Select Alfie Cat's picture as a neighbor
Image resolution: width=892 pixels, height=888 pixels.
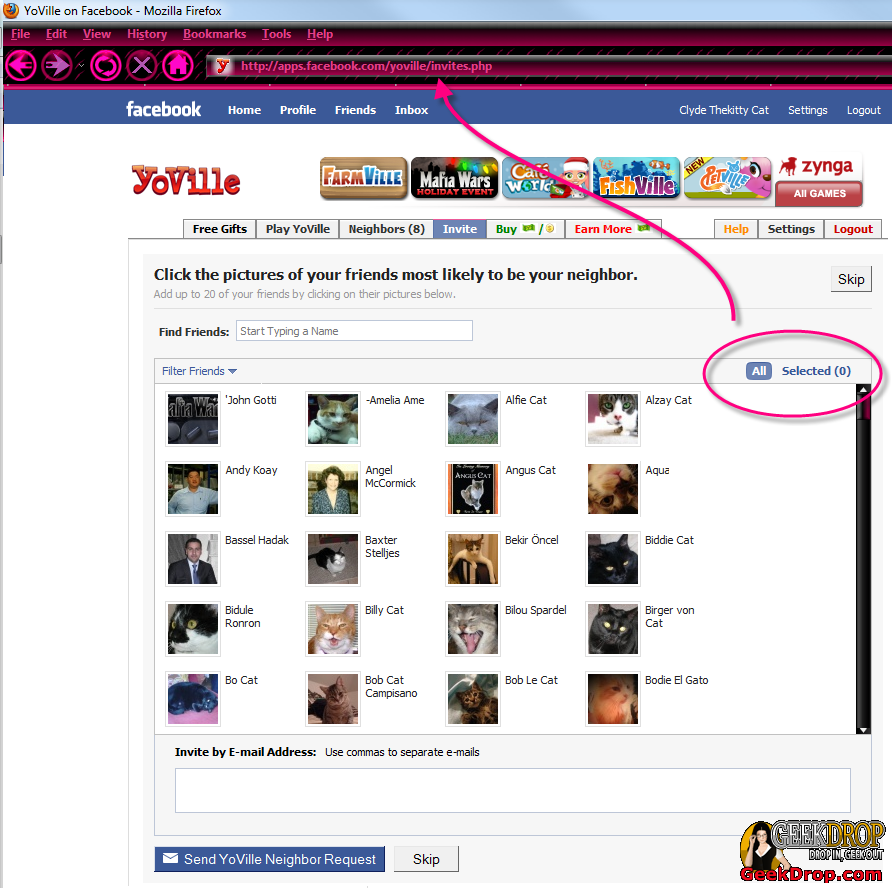coord(472,419)
